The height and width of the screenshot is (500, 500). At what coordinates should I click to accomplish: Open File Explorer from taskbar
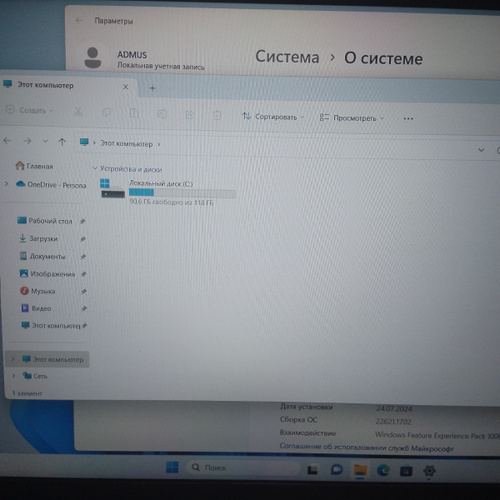360,470
